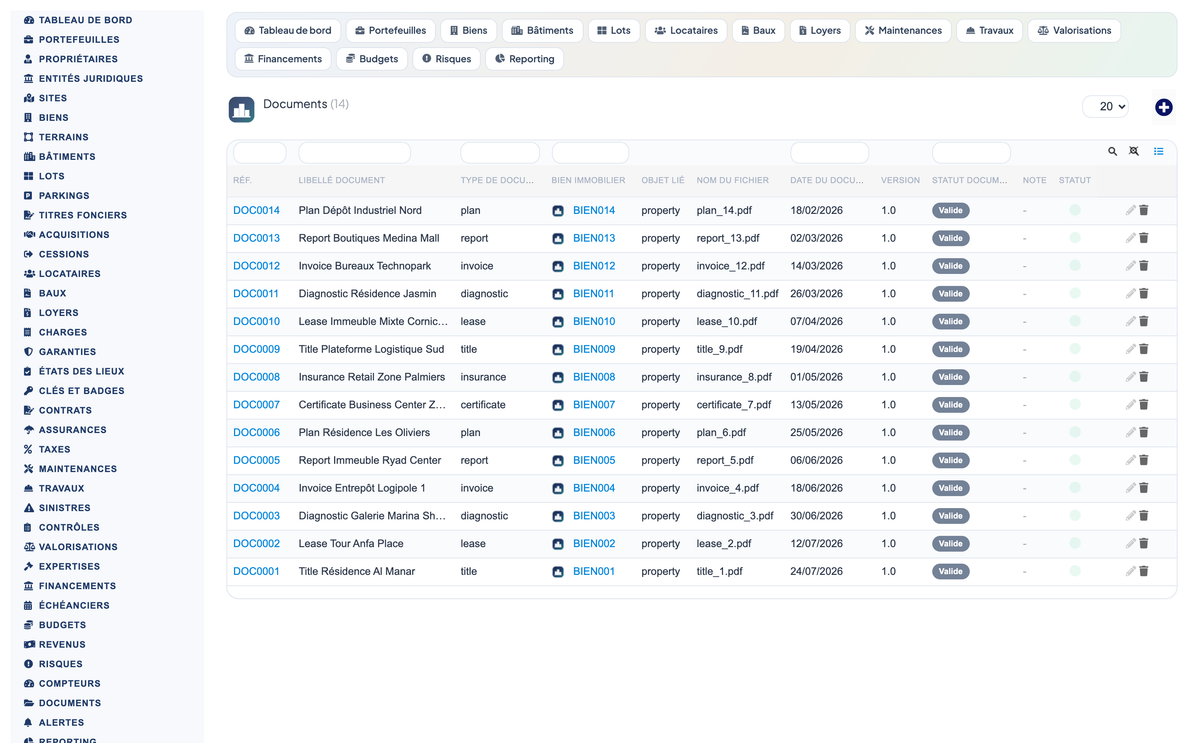The width and height of the screenshot is (1200, 743).
Task: Go to Compteurs in sidebar
Action: pos(69,683)
